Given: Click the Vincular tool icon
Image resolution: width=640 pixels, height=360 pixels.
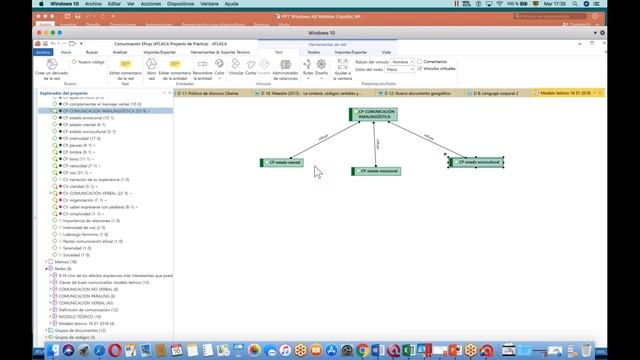Looking at the screenshot, I should pos(236,64).
